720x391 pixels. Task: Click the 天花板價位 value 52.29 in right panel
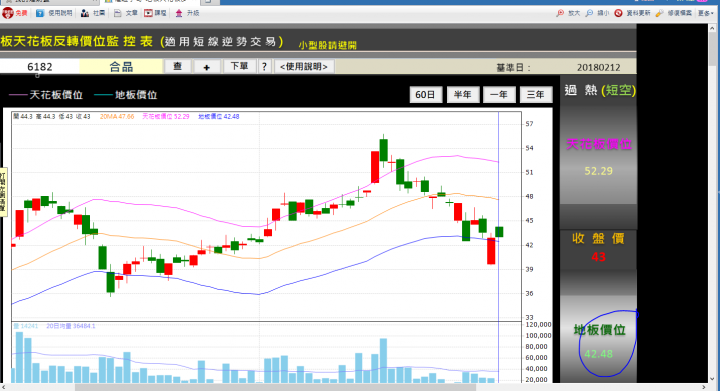598,171
